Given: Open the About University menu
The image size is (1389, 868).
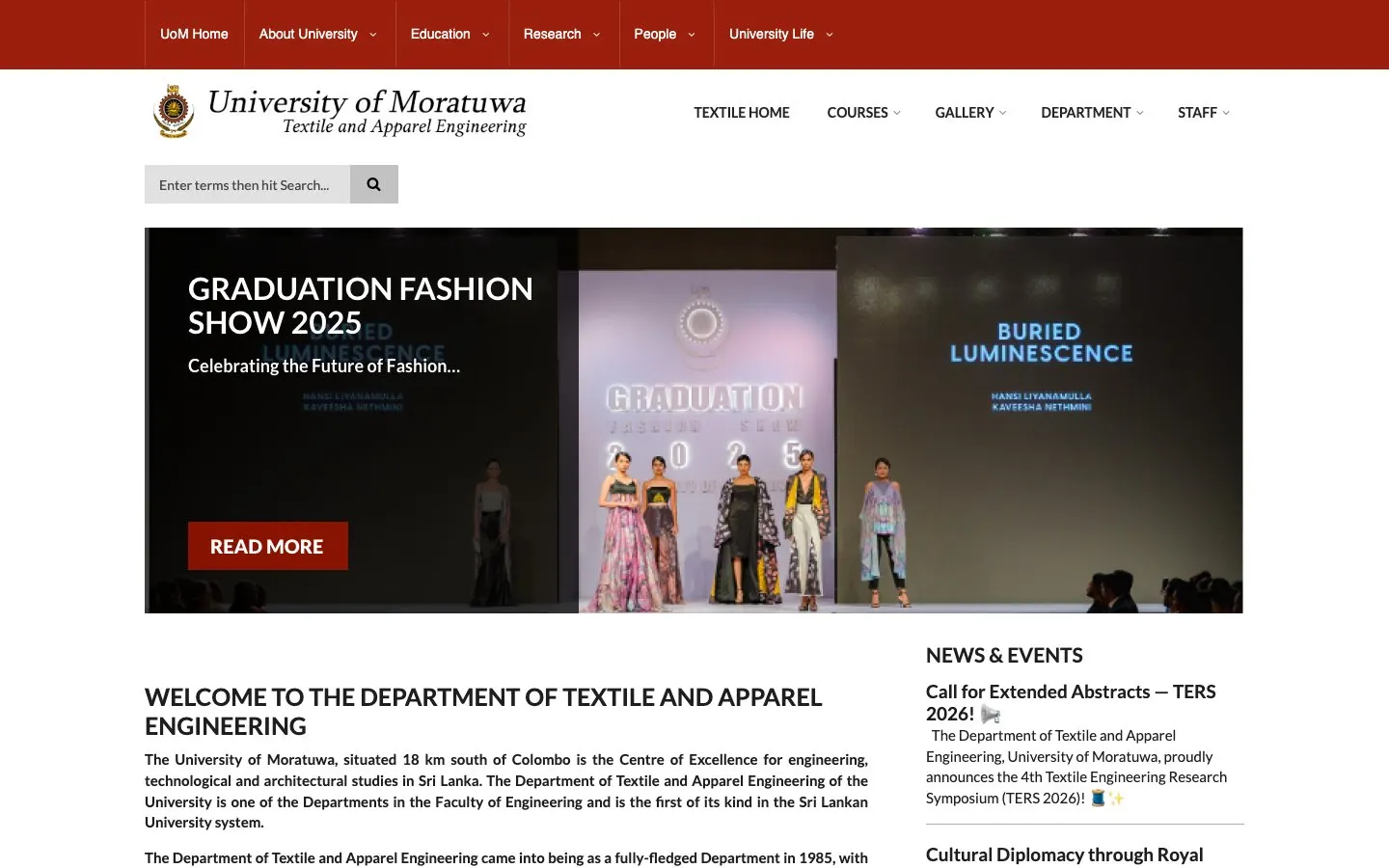Looking at the screenshot, I should [x=308, y=34].
